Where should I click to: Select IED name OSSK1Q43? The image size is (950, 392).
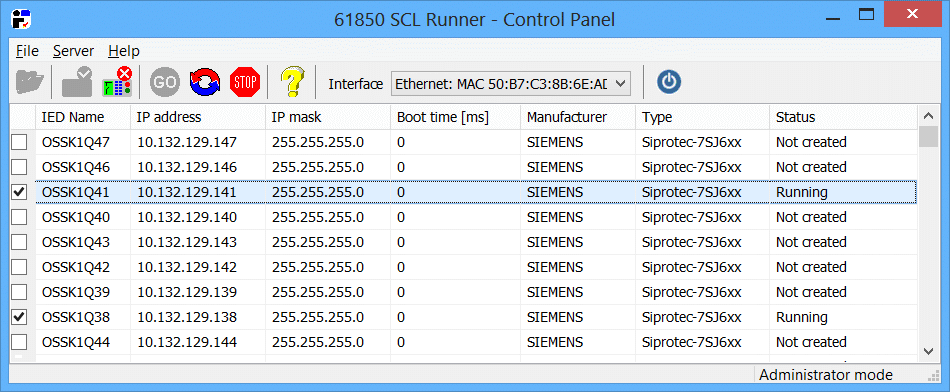click(76, 242)
